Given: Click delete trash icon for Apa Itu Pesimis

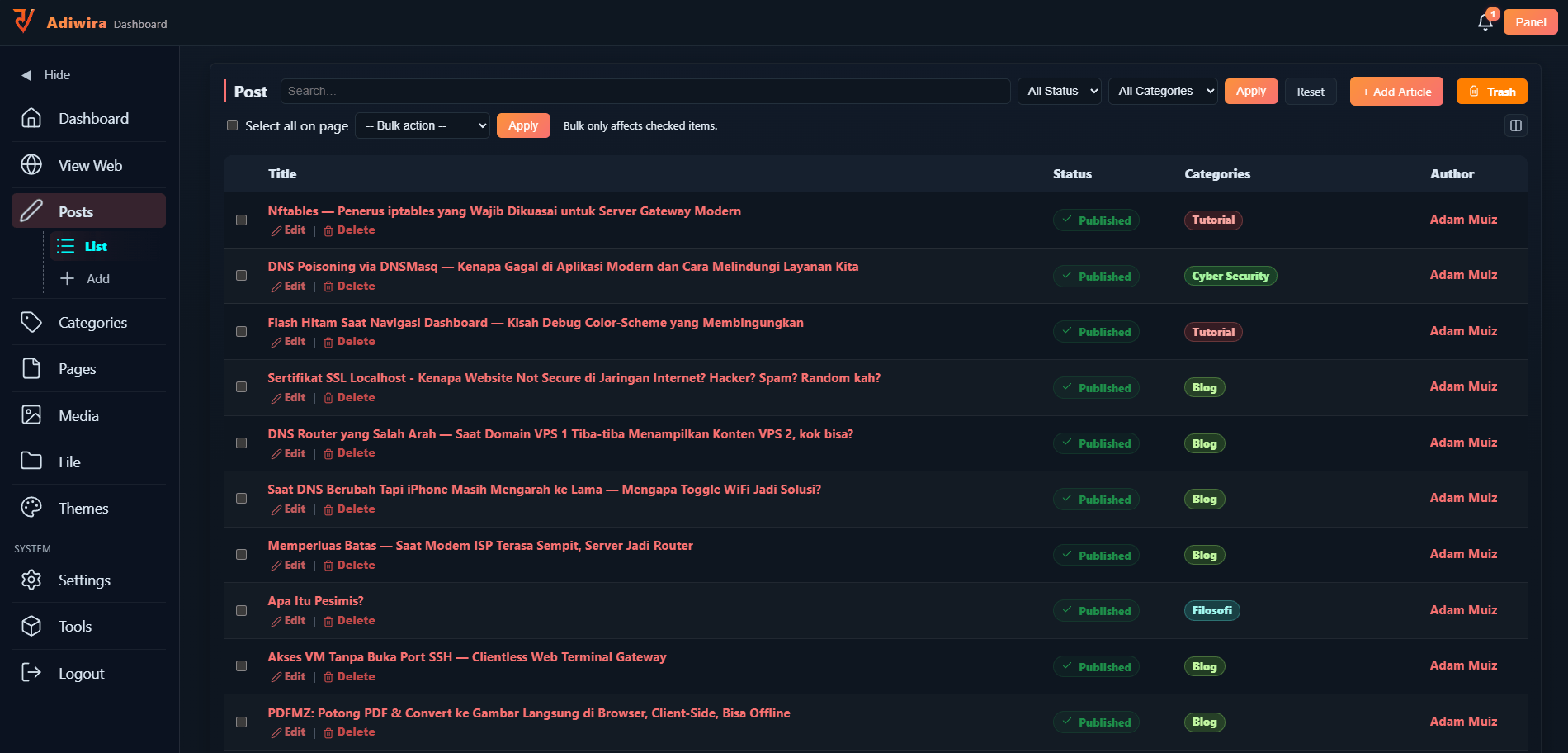Looking at the screenshot, I should pyautogui.click(x=328, y=622).
